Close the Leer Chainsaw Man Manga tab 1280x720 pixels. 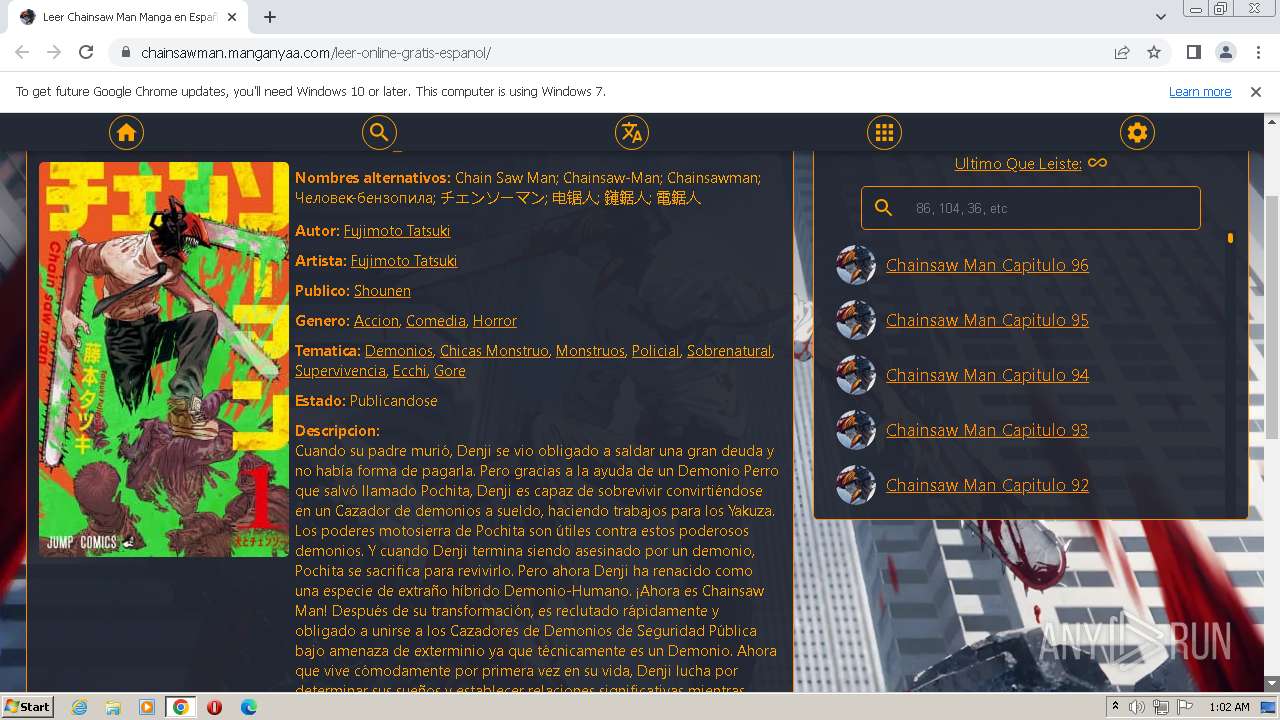coord(231,17)
